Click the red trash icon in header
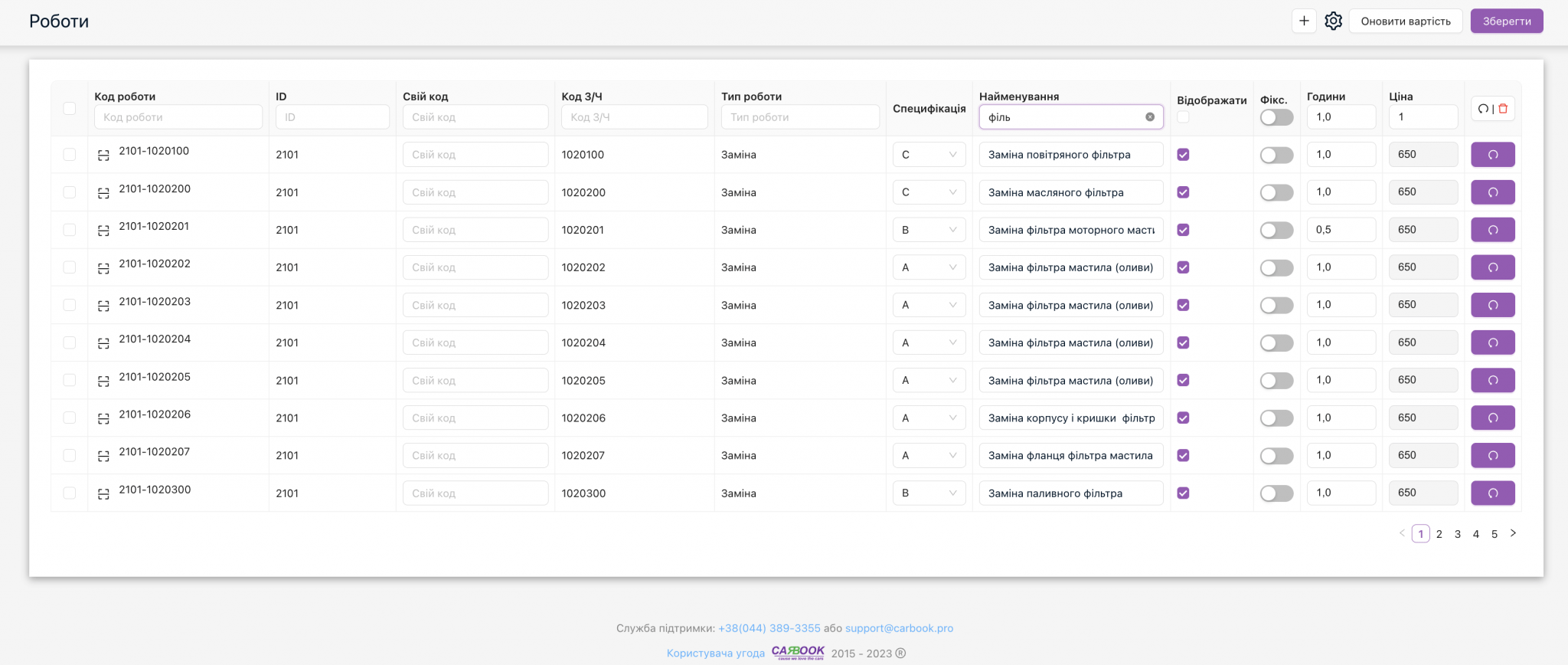Viewport: 1568px width, 665px height. (1503, 109)
